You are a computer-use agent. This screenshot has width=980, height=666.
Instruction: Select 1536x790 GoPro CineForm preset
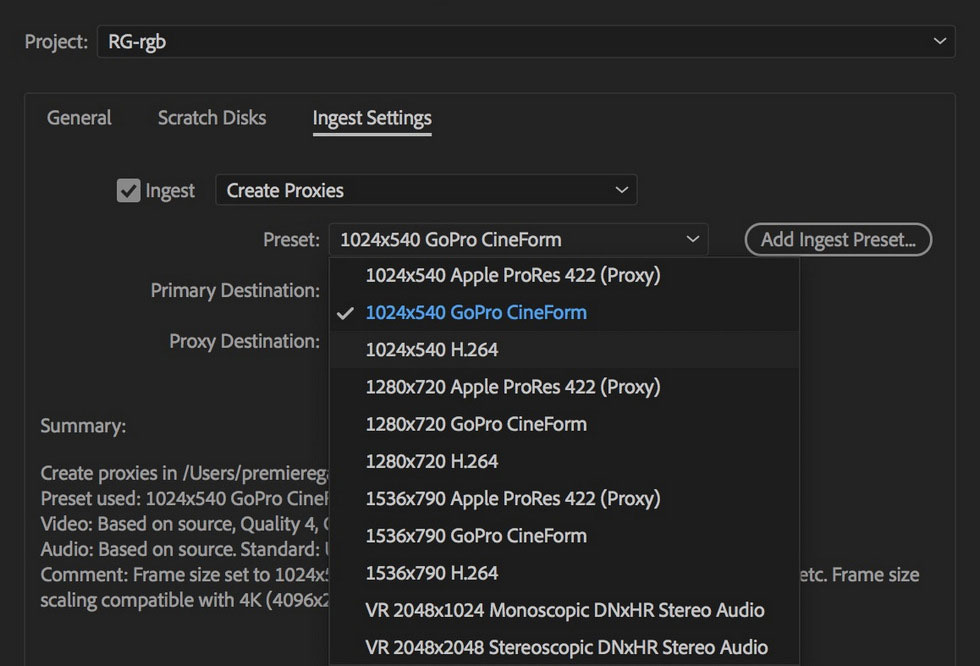476,535
